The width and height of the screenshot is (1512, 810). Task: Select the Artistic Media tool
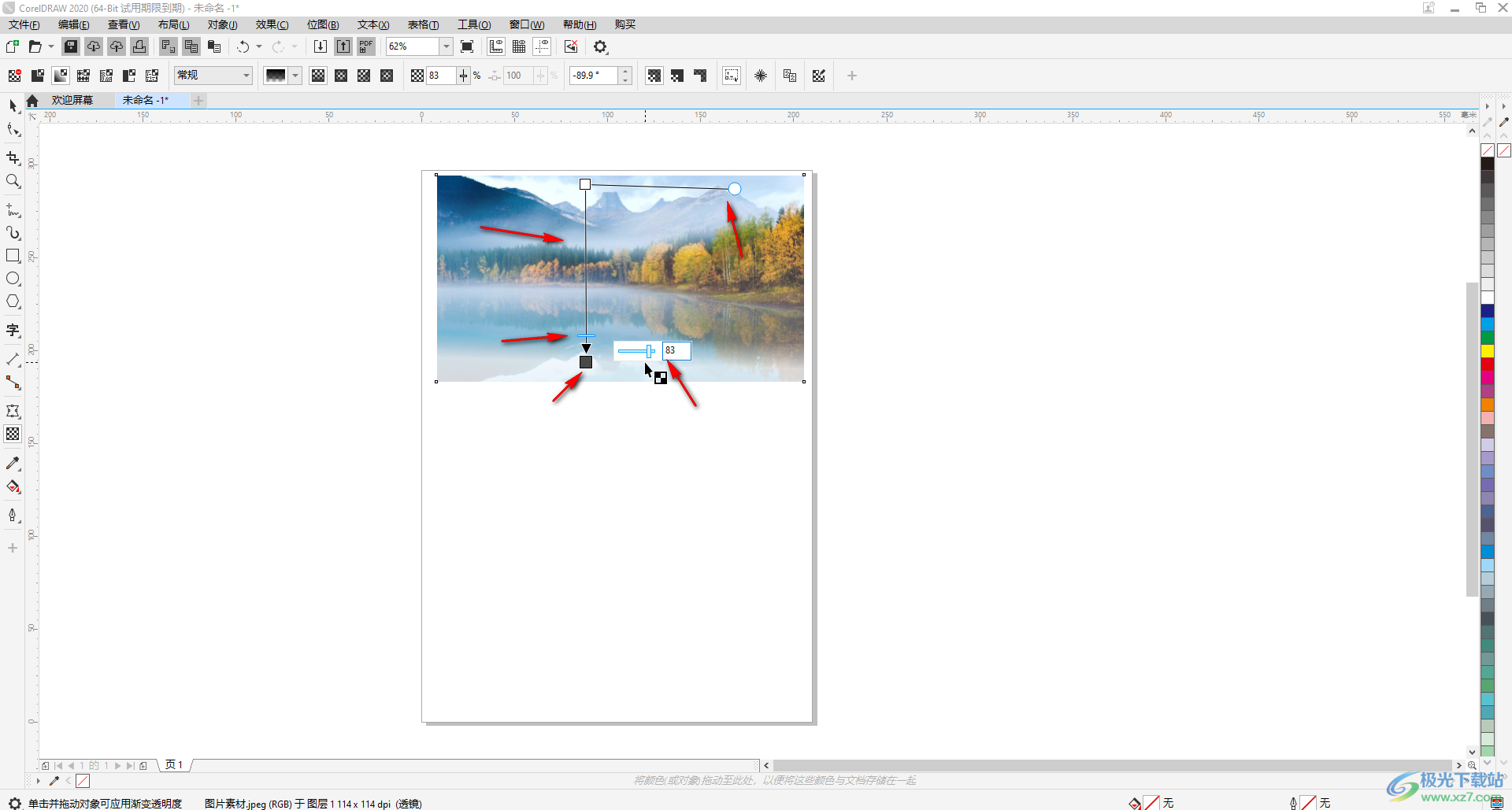coord(13,233)
